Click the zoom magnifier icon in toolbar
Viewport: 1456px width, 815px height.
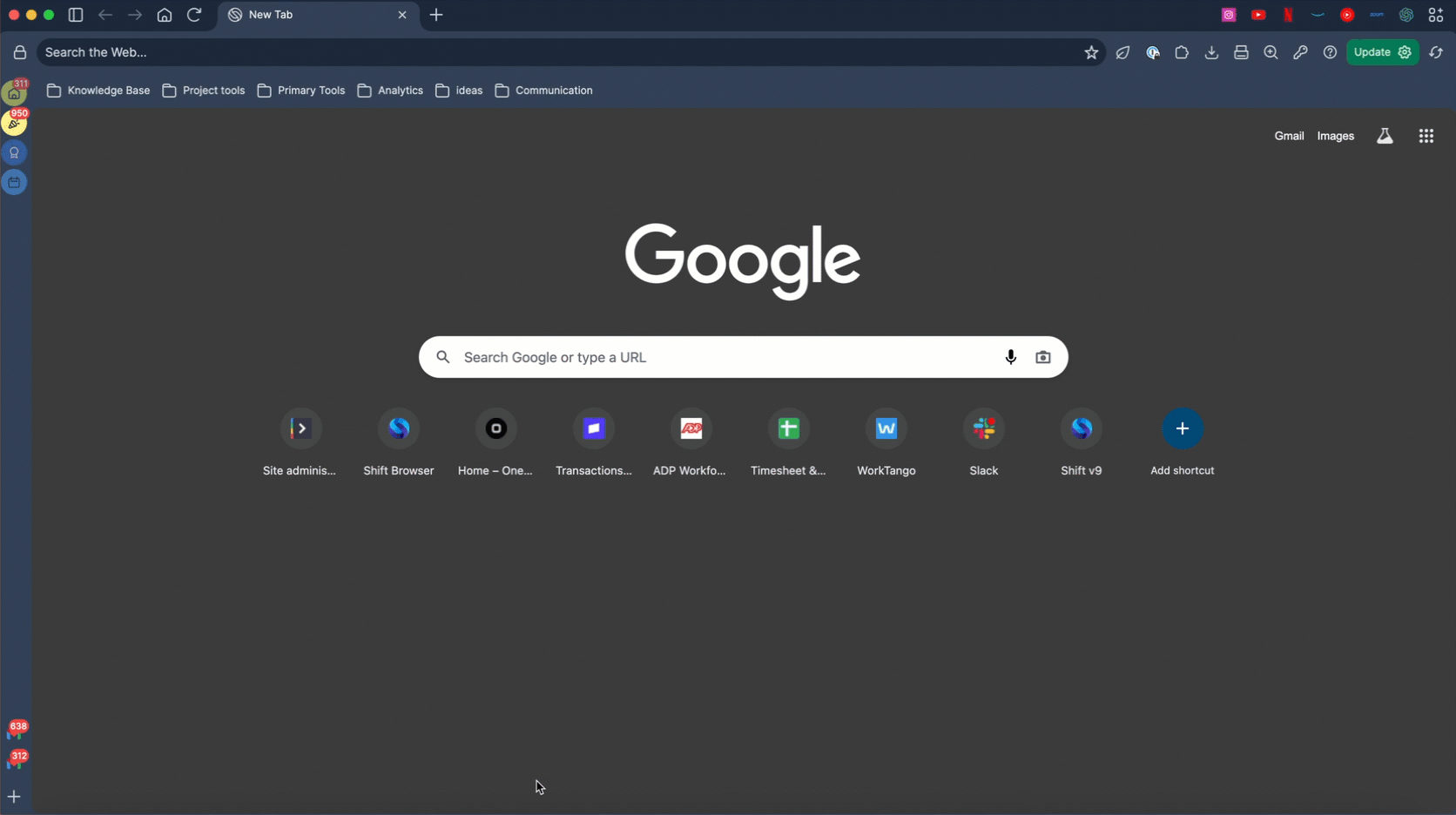point(1271,52)
